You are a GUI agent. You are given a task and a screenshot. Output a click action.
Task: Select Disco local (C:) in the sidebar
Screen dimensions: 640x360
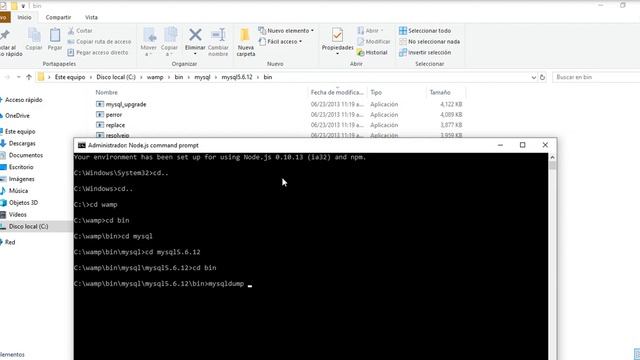[28, 227]
